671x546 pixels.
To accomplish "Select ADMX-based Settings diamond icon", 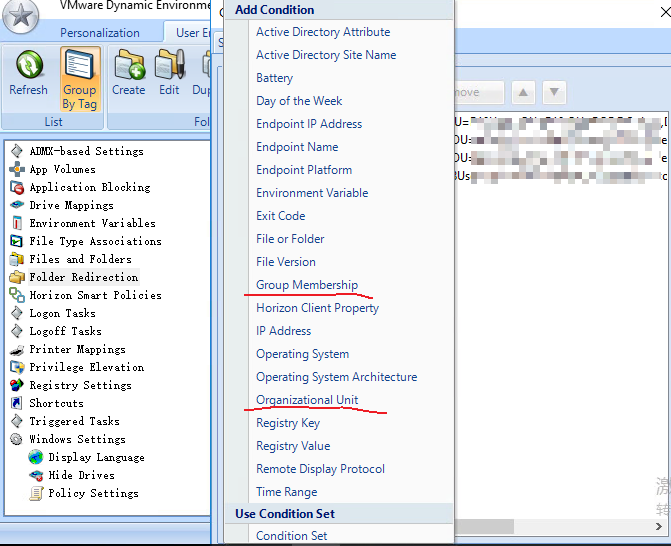I will (17, 151).
